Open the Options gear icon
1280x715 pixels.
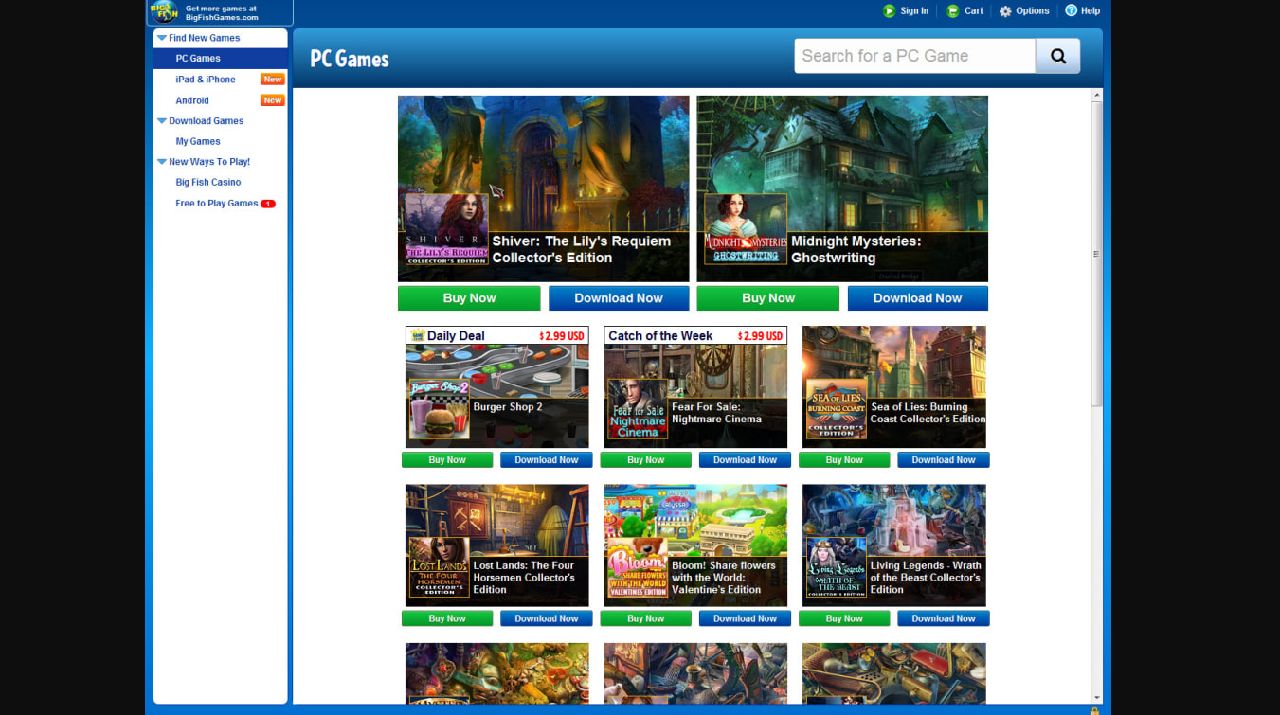[1006, 11]
